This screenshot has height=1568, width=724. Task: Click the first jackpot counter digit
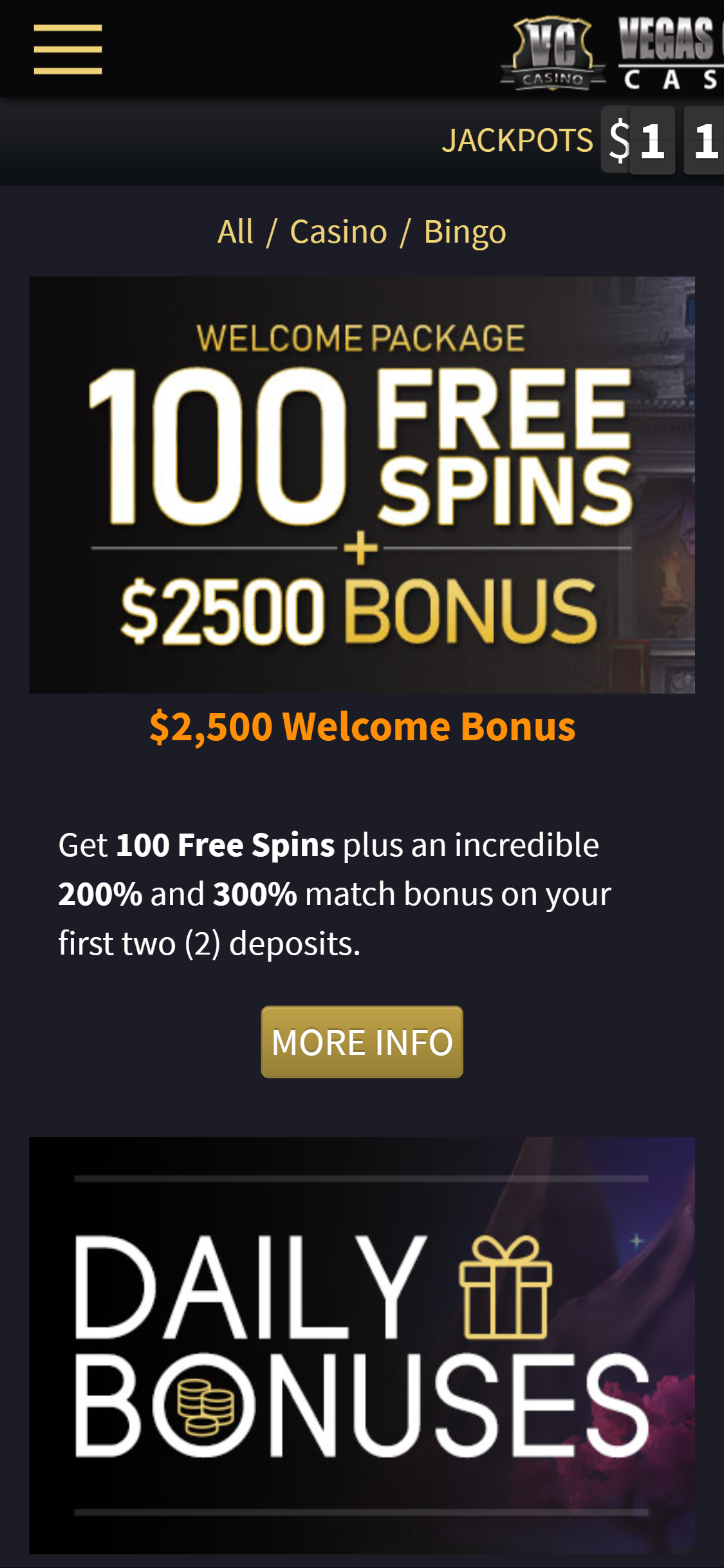[653, 140]
